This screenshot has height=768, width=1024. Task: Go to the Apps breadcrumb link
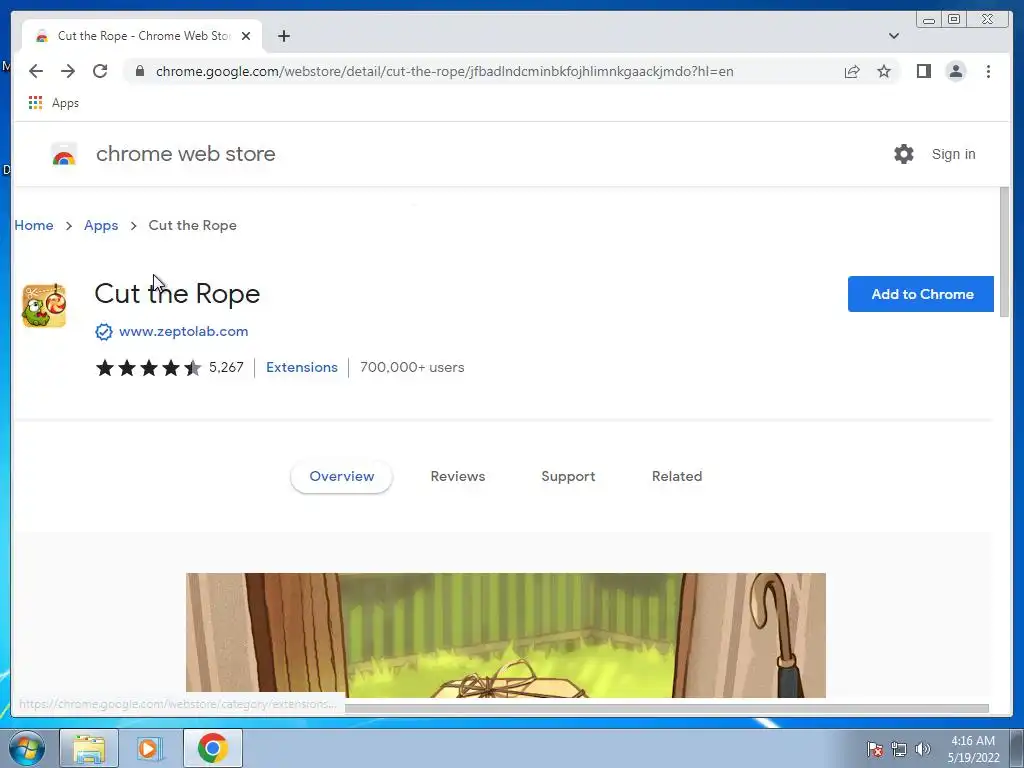(x=101, y=225)
